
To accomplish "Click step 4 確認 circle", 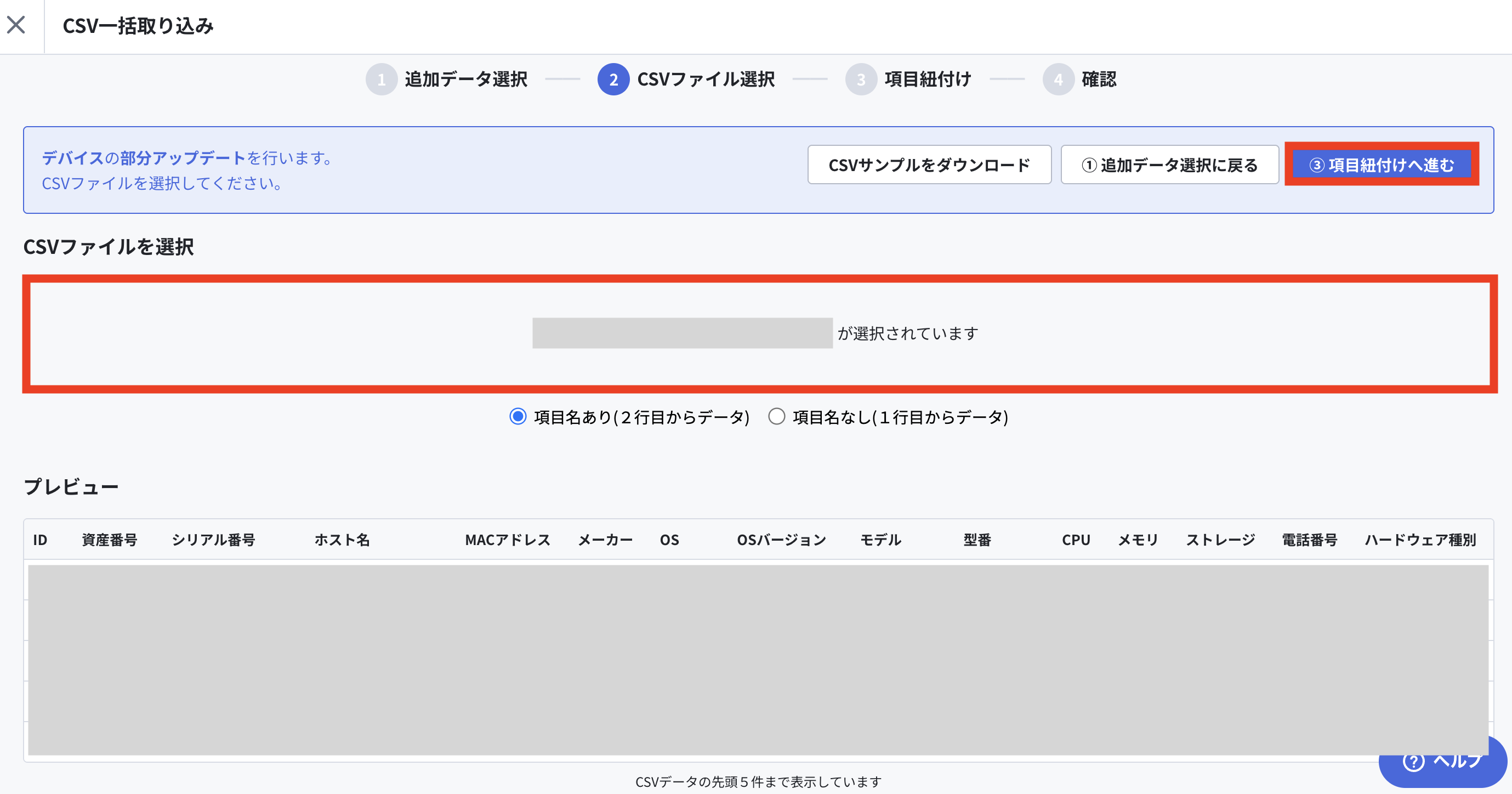I will pyautogui.click(x=1058, y=80).
